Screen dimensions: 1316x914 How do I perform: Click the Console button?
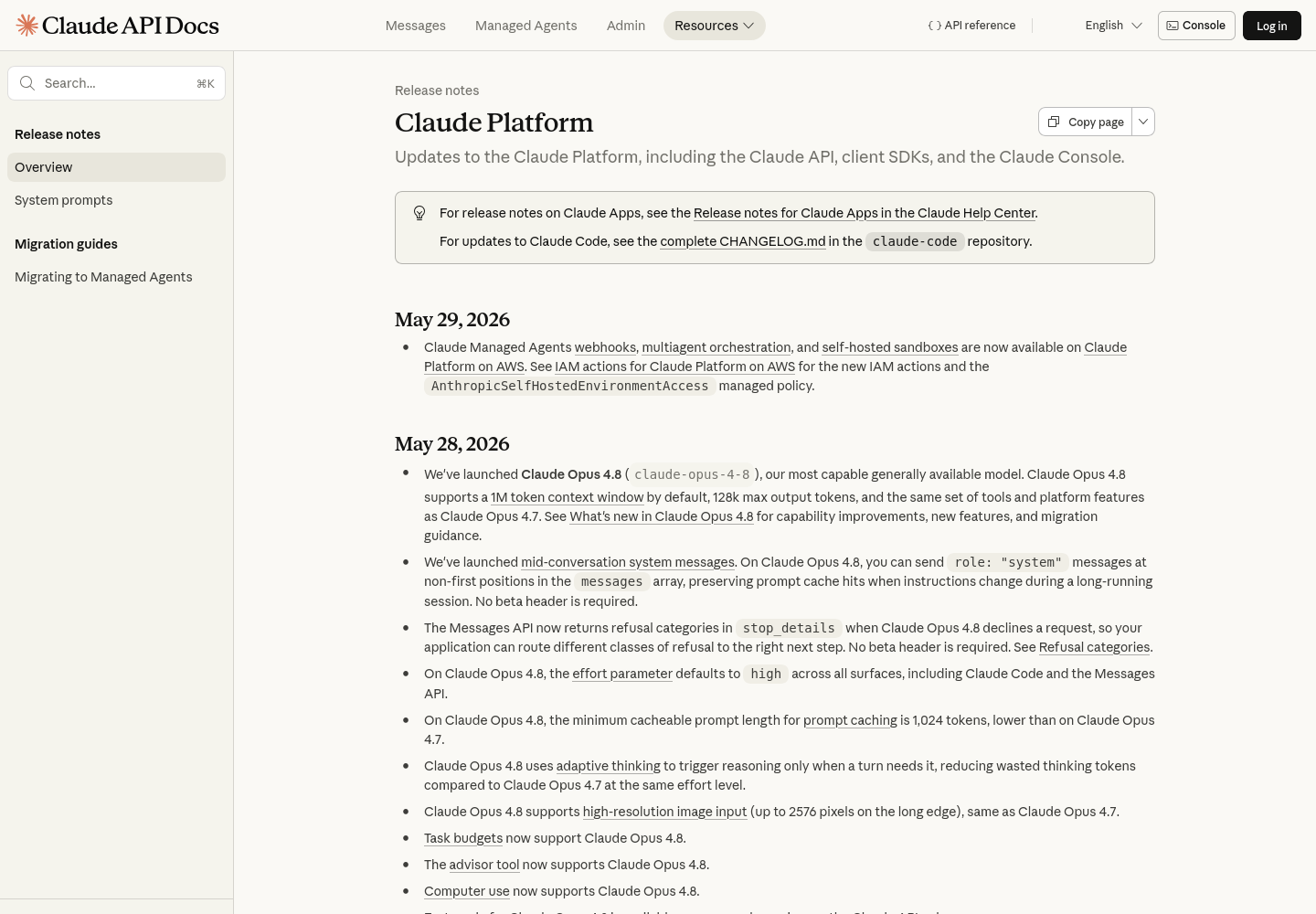point(1196,26)
